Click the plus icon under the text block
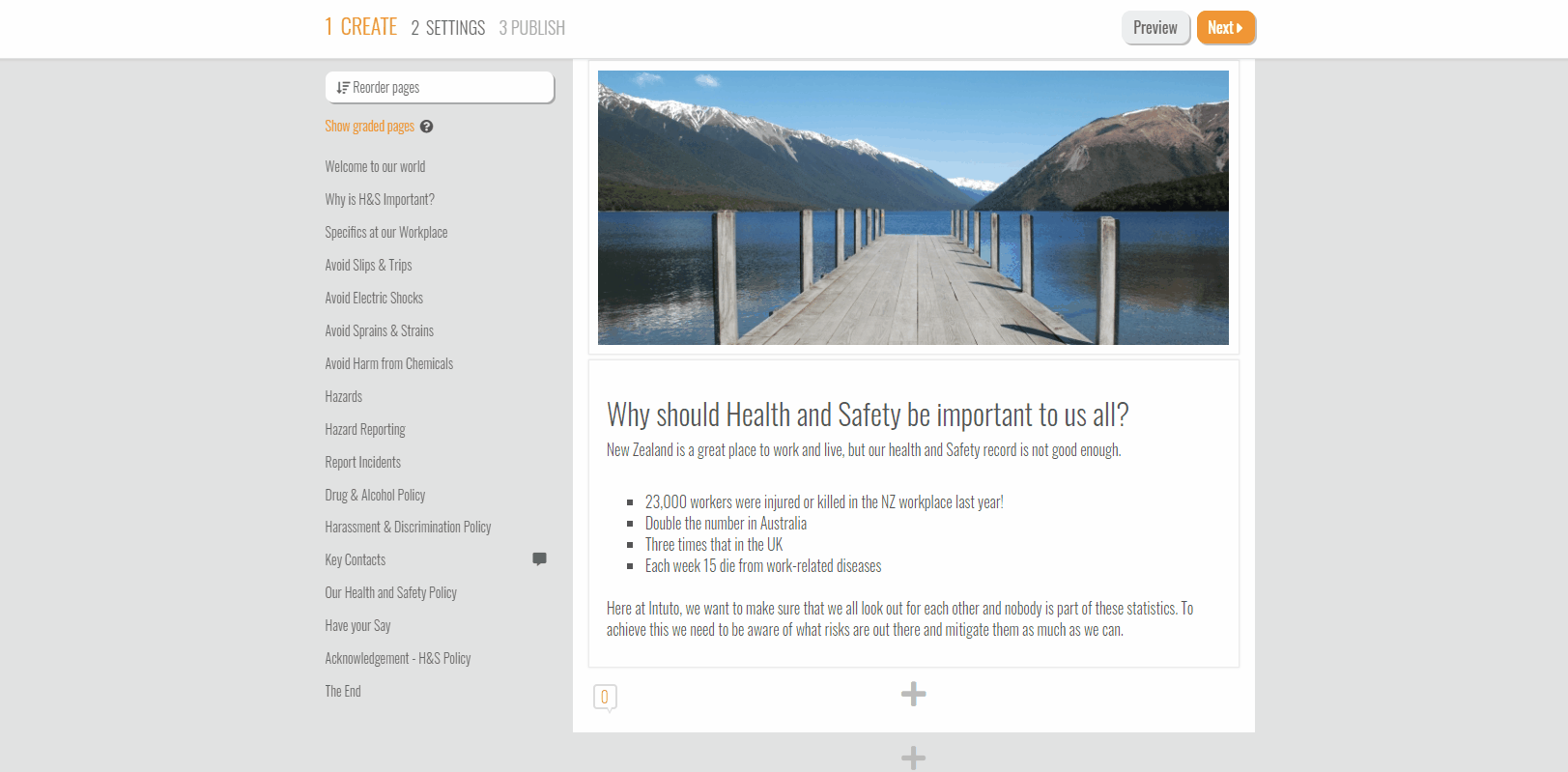 click(913, 694)
